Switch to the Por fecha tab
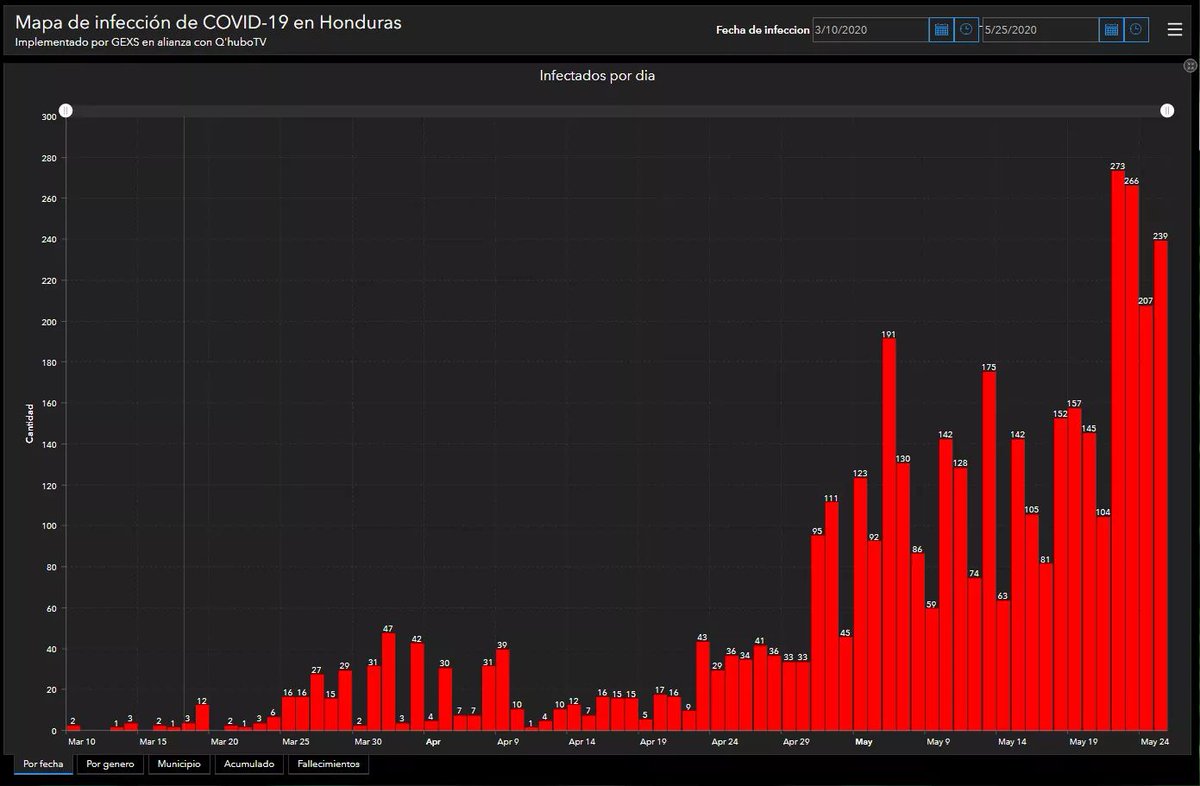Screen dimensions: 1200x786 (x=43, y=764)
